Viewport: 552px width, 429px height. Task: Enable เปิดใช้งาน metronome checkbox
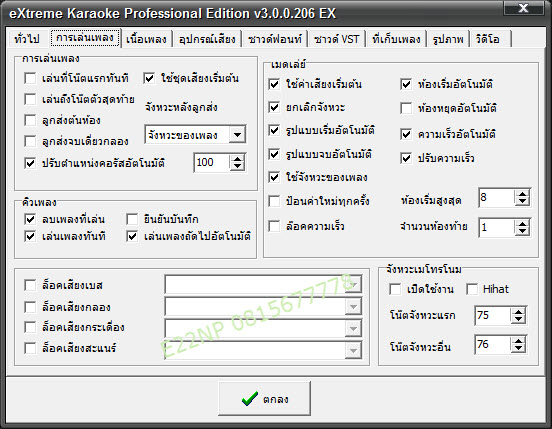[x=395, y=289]
